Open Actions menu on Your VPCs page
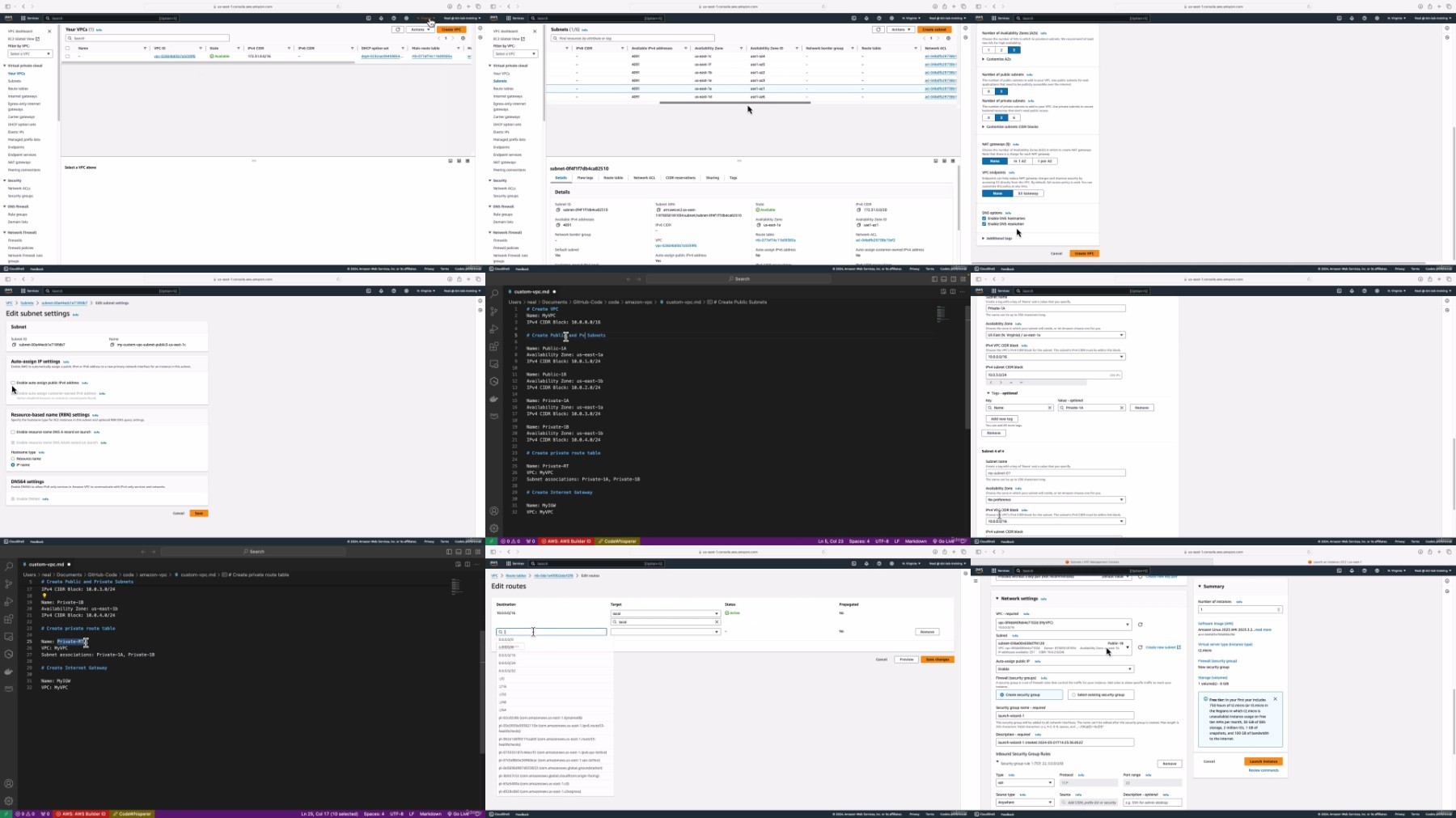Screen dimensions: 1456x818 [x=420, y=30]
